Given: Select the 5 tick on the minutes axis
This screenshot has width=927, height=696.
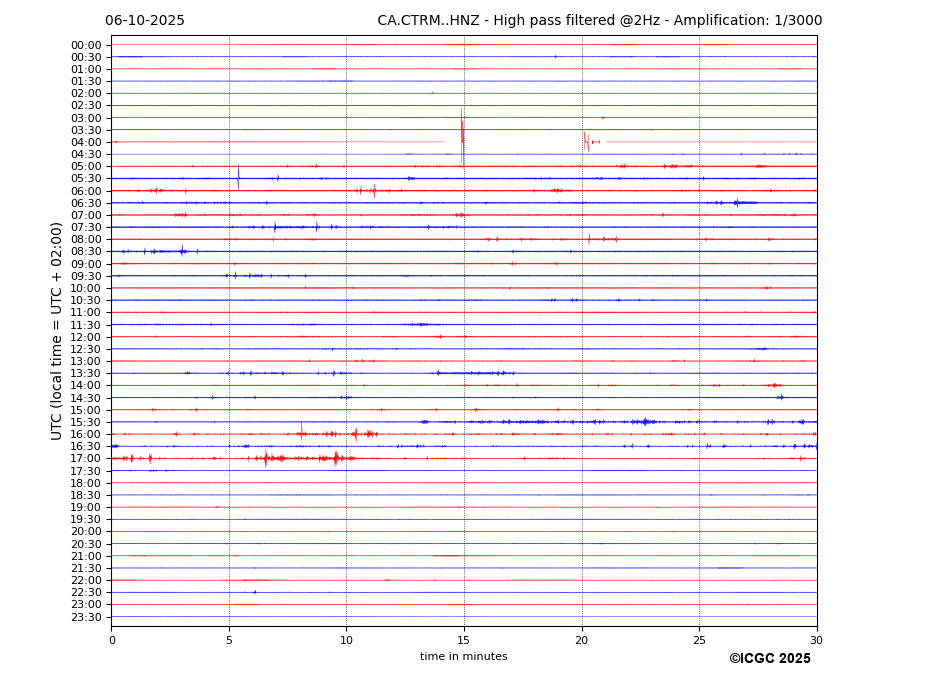Looking at the screenshot, I should click(229, 640).
